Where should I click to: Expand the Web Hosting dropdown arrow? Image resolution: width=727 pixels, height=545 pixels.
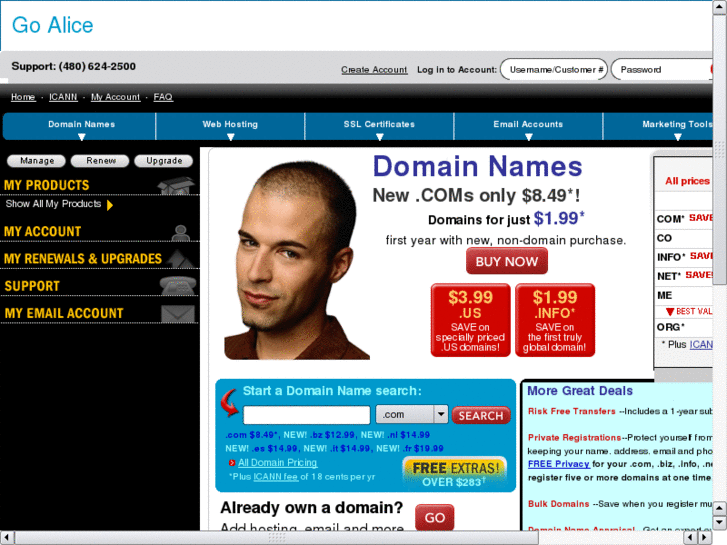click(x=230, y=137)
